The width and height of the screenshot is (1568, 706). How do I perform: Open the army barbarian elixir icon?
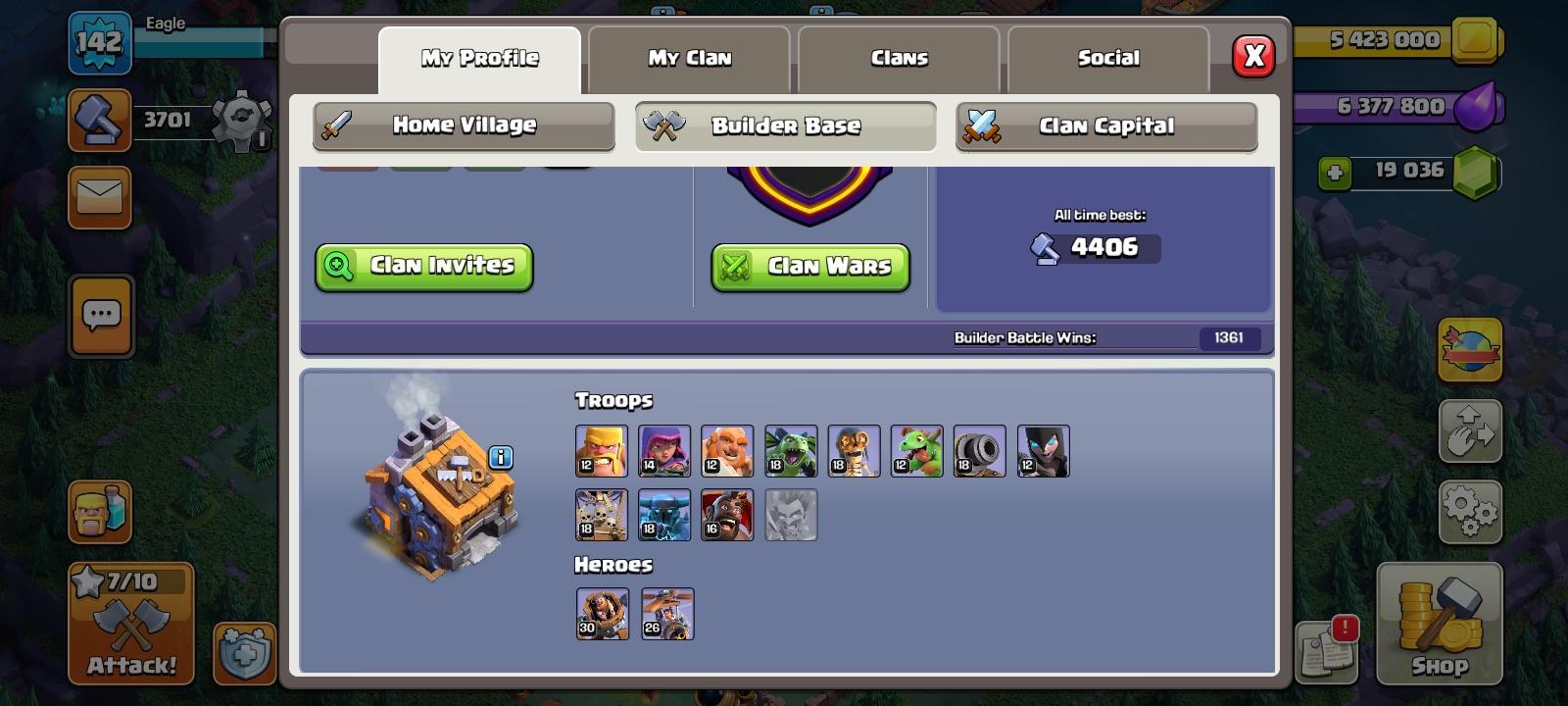(x=100, y=511)
